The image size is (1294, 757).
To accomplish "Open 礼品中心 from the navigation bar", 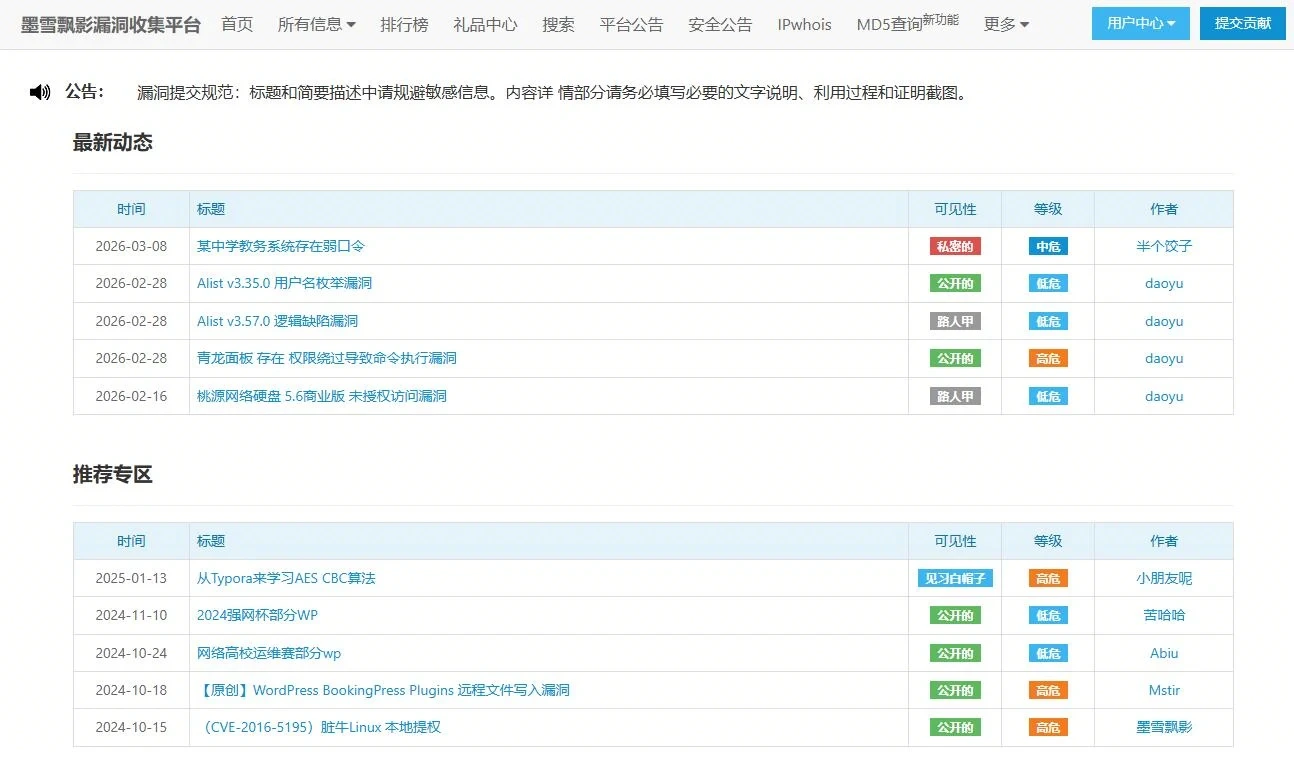I will click(x=485, y=24).
